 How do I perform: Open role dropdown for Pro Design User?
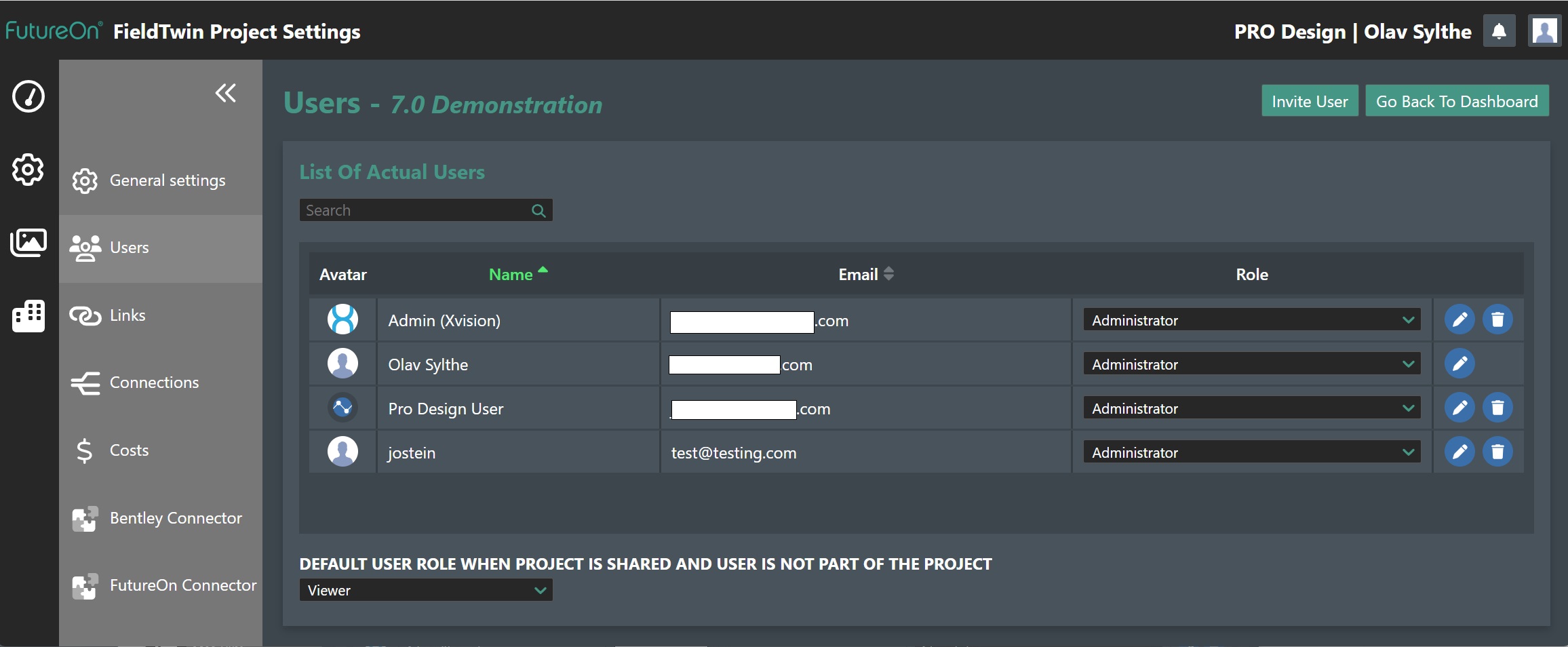click(x=1252, y=408)
